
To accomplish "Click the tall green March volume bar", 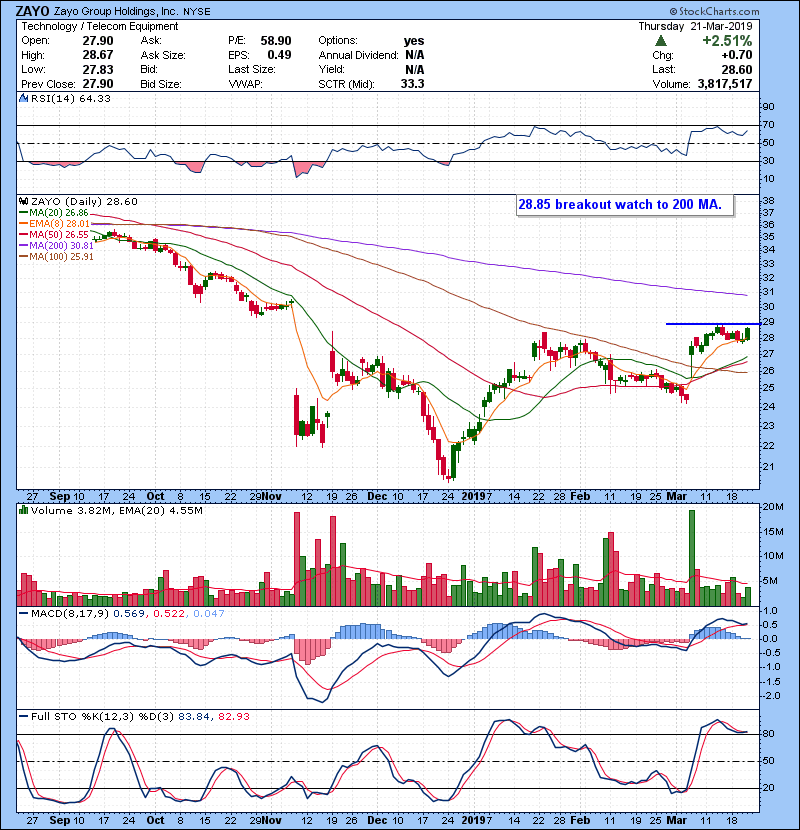I will pos(691,558).
